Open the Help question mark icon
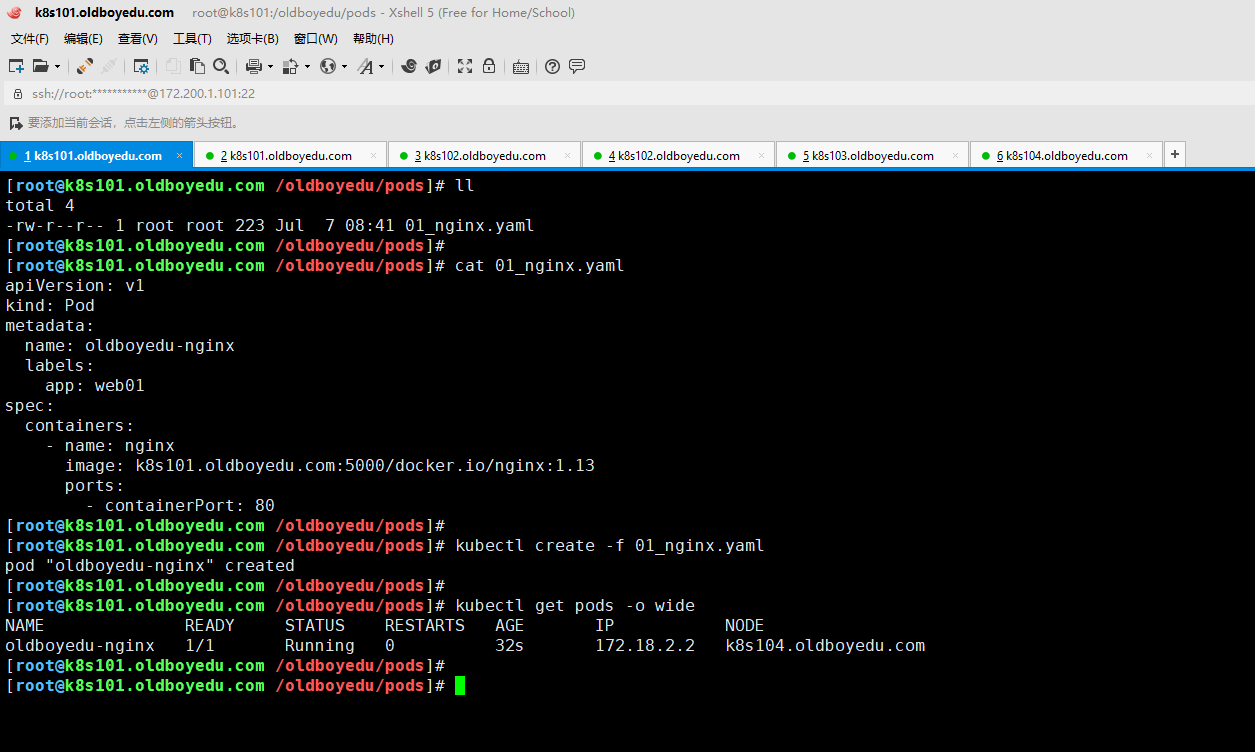 click(552, 67)
